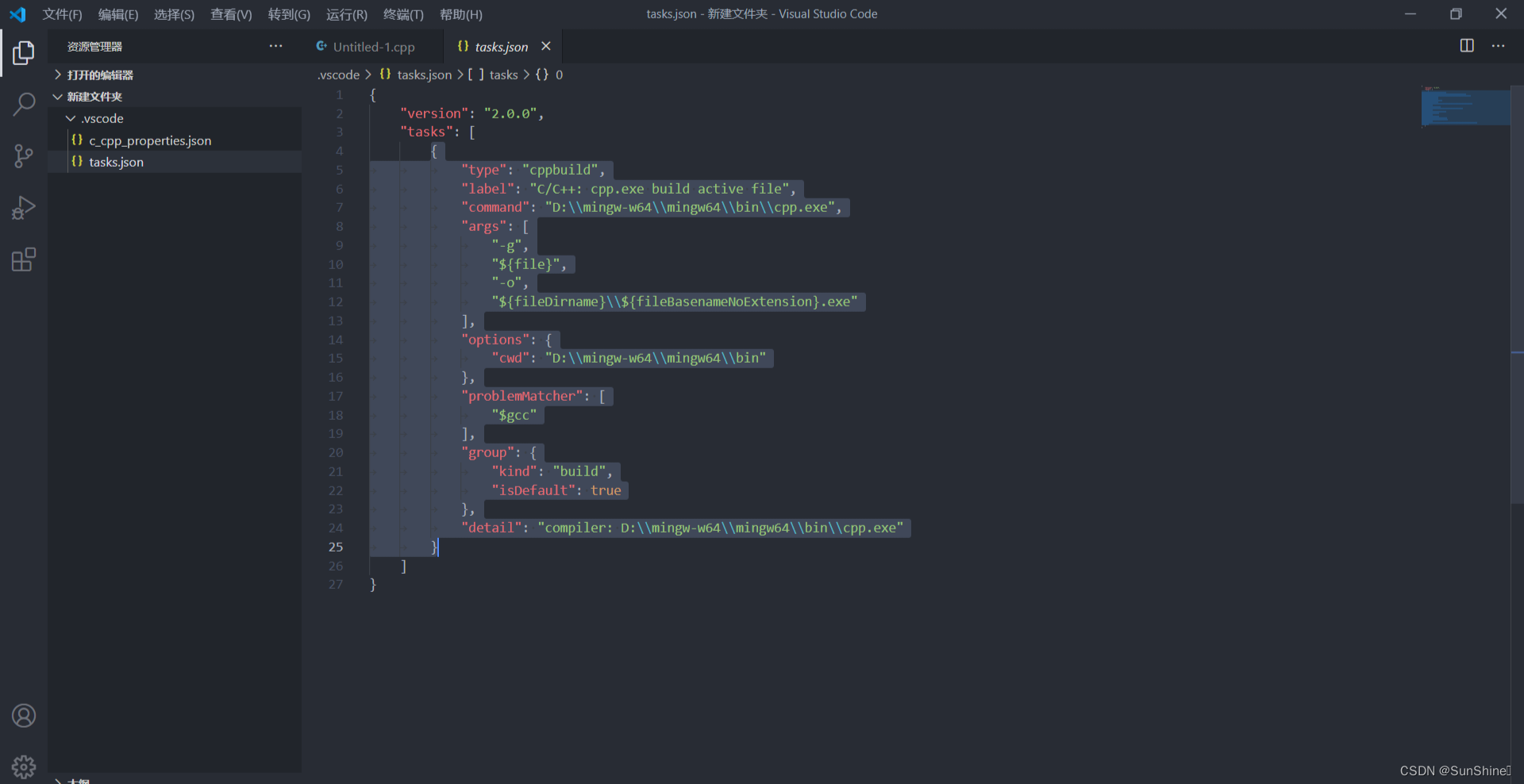Switch to the Untitled-1.cpp tab
This screenshot has width=1524, height=784.
pyautogui.click(x=374, y=47)
